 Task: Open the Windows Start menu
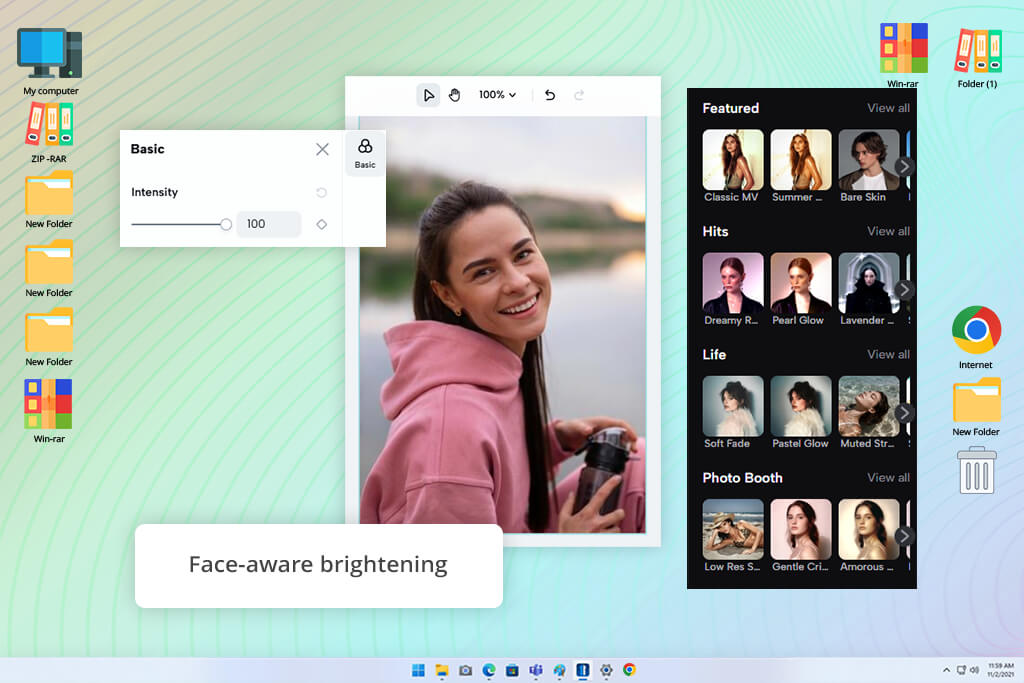click(418, 670)
